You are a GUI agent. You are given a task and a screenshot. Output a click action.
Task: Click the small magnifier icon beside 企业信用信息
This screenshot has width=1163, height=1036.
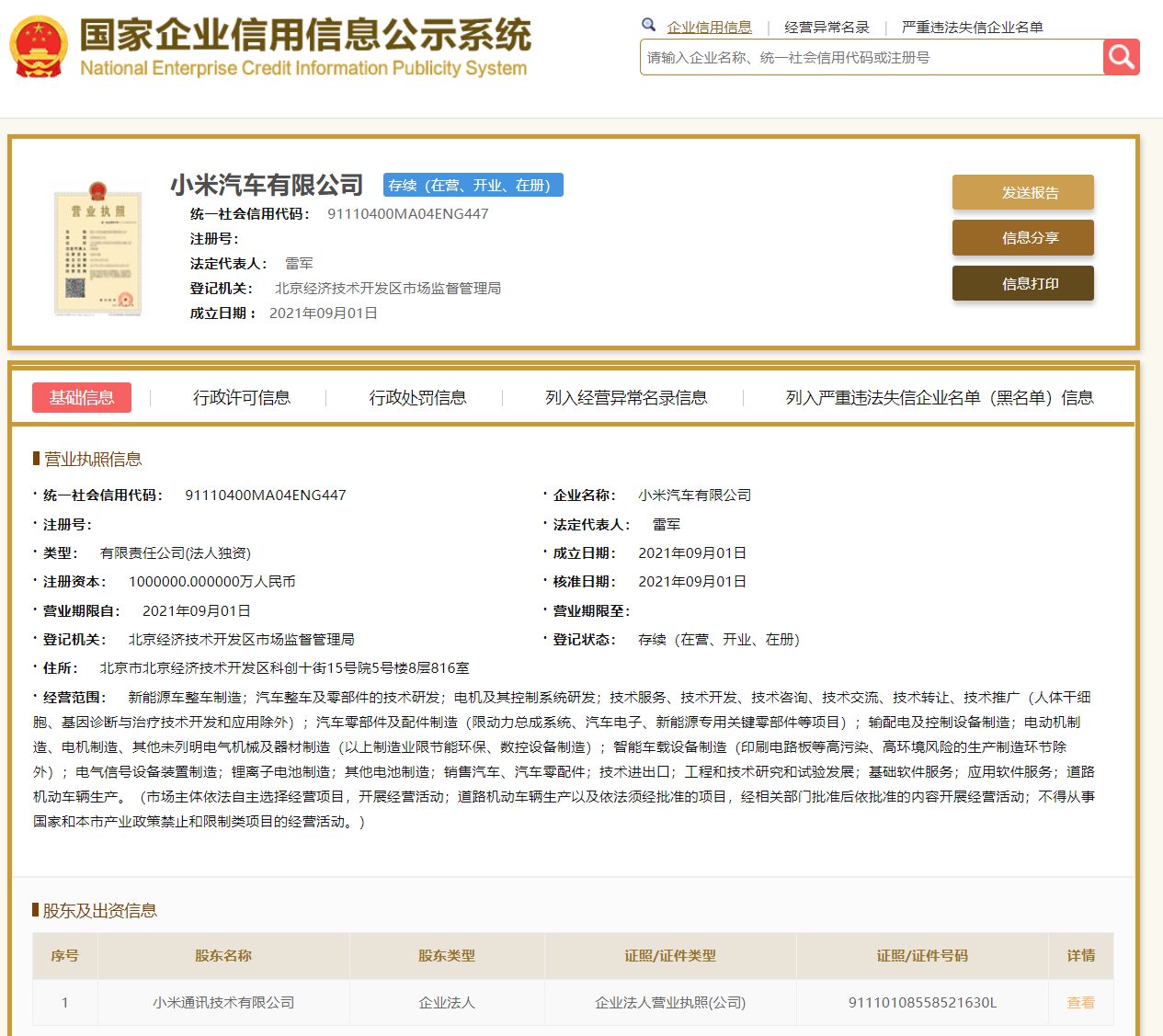pos(648,25)
